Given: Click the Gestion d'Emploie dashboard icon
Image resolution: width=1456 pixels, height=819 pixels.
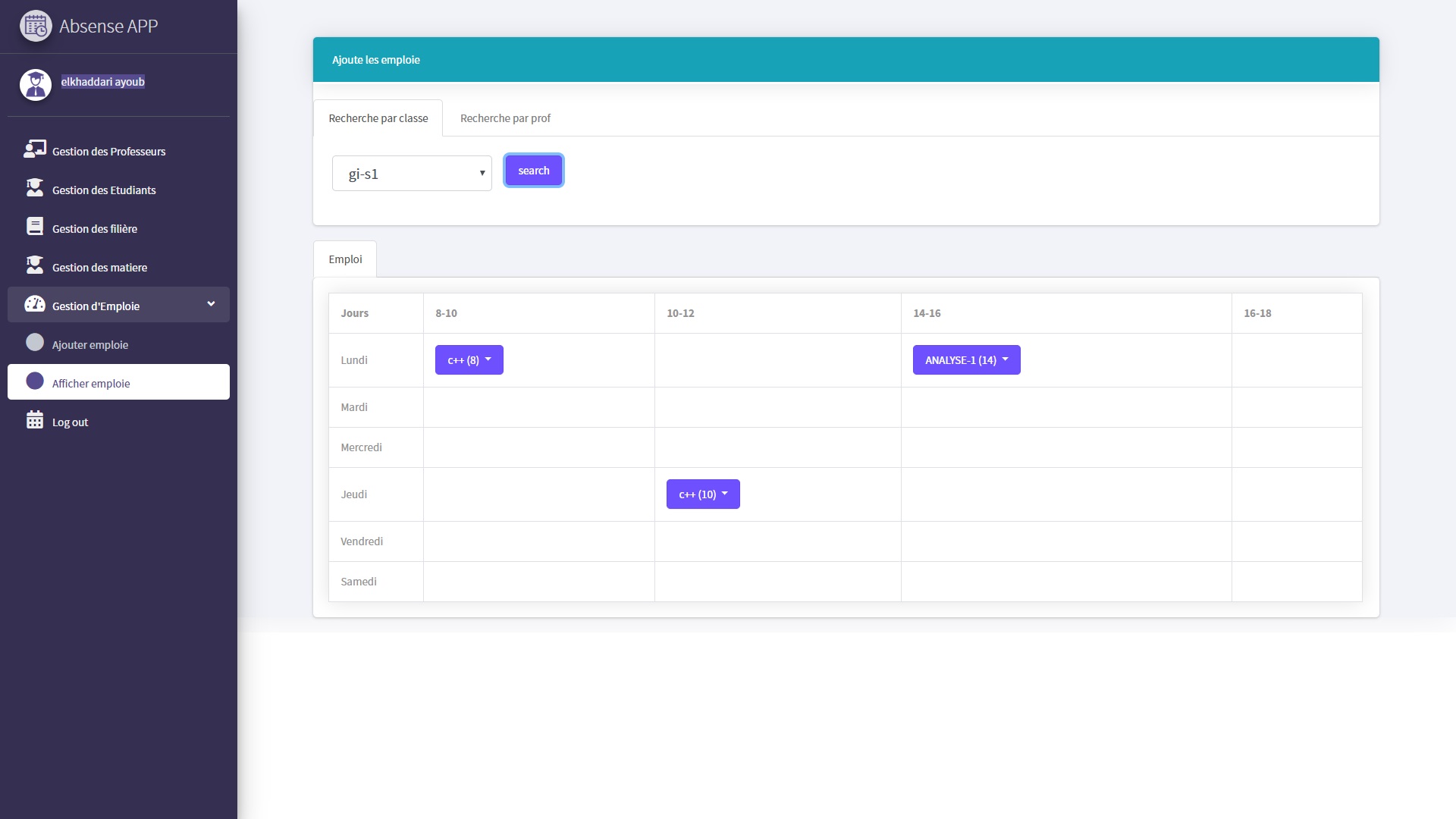Looking at the screenshot, I should (35, 304).
